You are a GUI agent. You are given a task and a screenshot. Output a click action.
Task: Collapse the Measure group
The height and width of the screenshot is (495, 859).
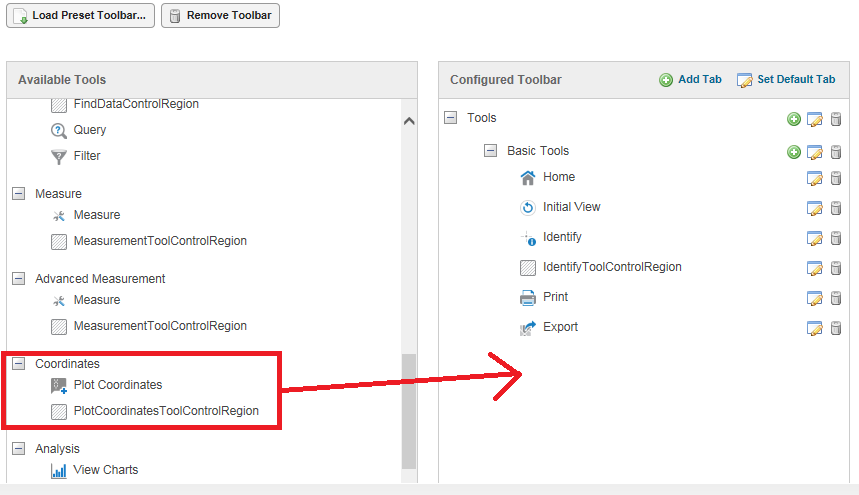pos(19,193)
